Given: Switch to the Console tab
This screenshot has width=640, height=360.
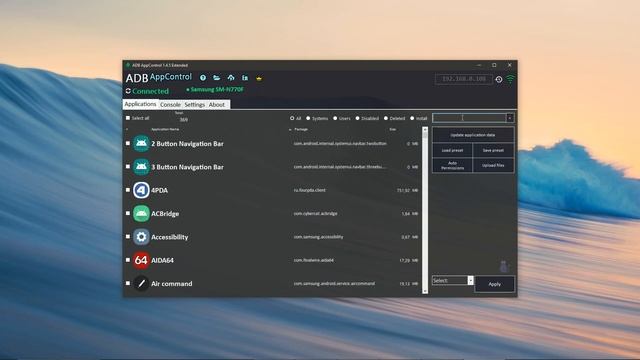Looking at the screenshot, I should (170, 105).
